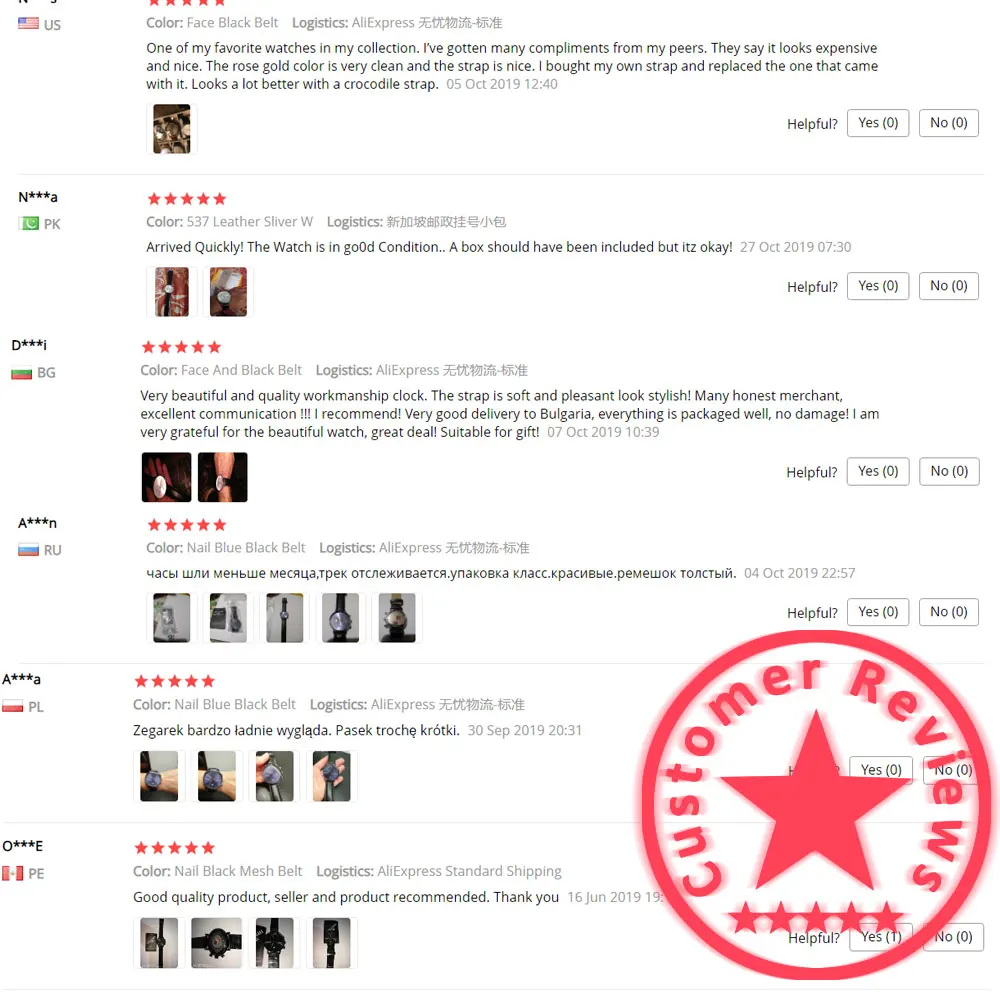Mark the US crocodile strap review helpful with Yes
The width and height of the screenshot is (1000, 1000).
click(878, 123)
